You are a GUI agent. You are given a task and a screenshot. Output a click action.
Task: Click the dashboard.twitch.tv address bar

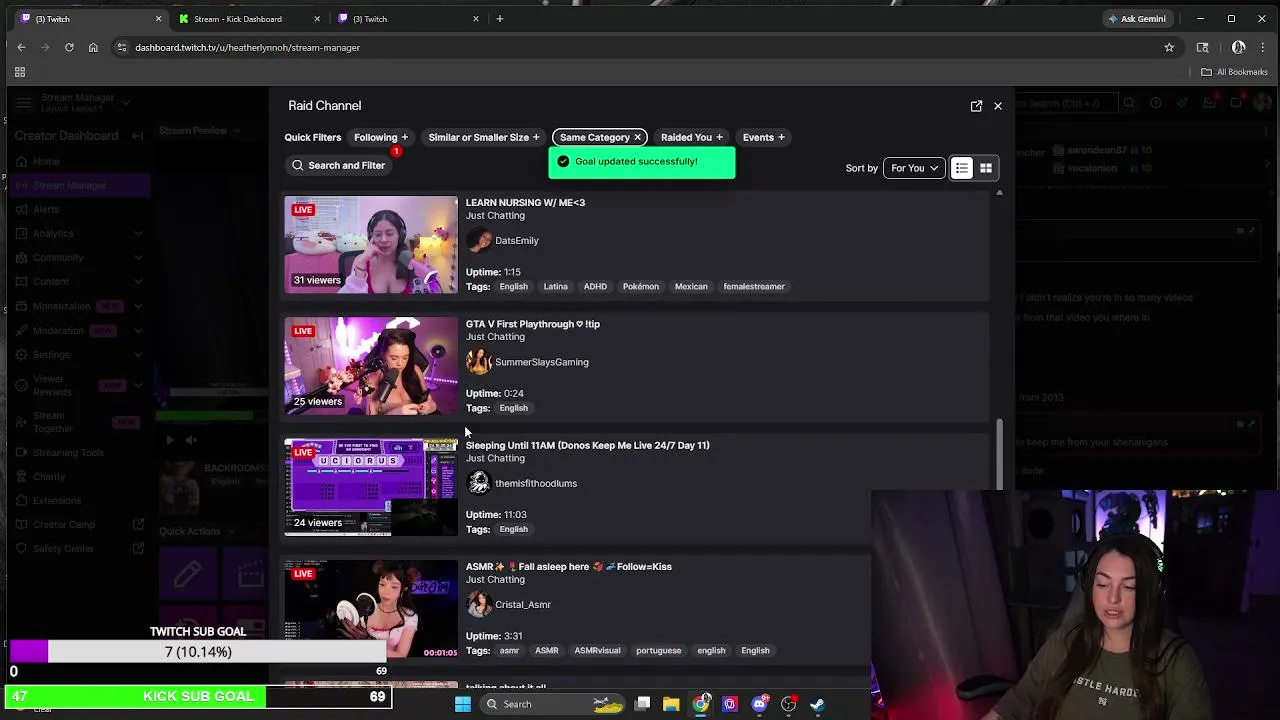(x=640, y=47)
